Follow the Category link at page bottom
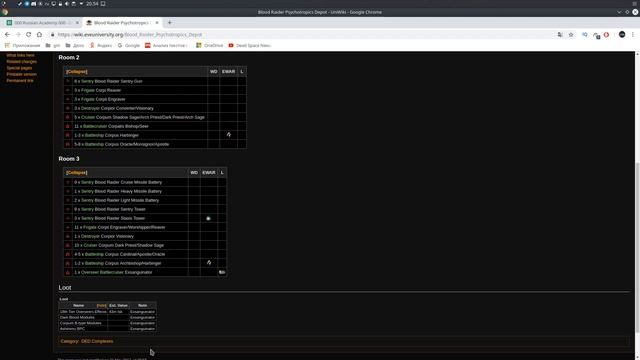640x360 pixels. [69, 341]
